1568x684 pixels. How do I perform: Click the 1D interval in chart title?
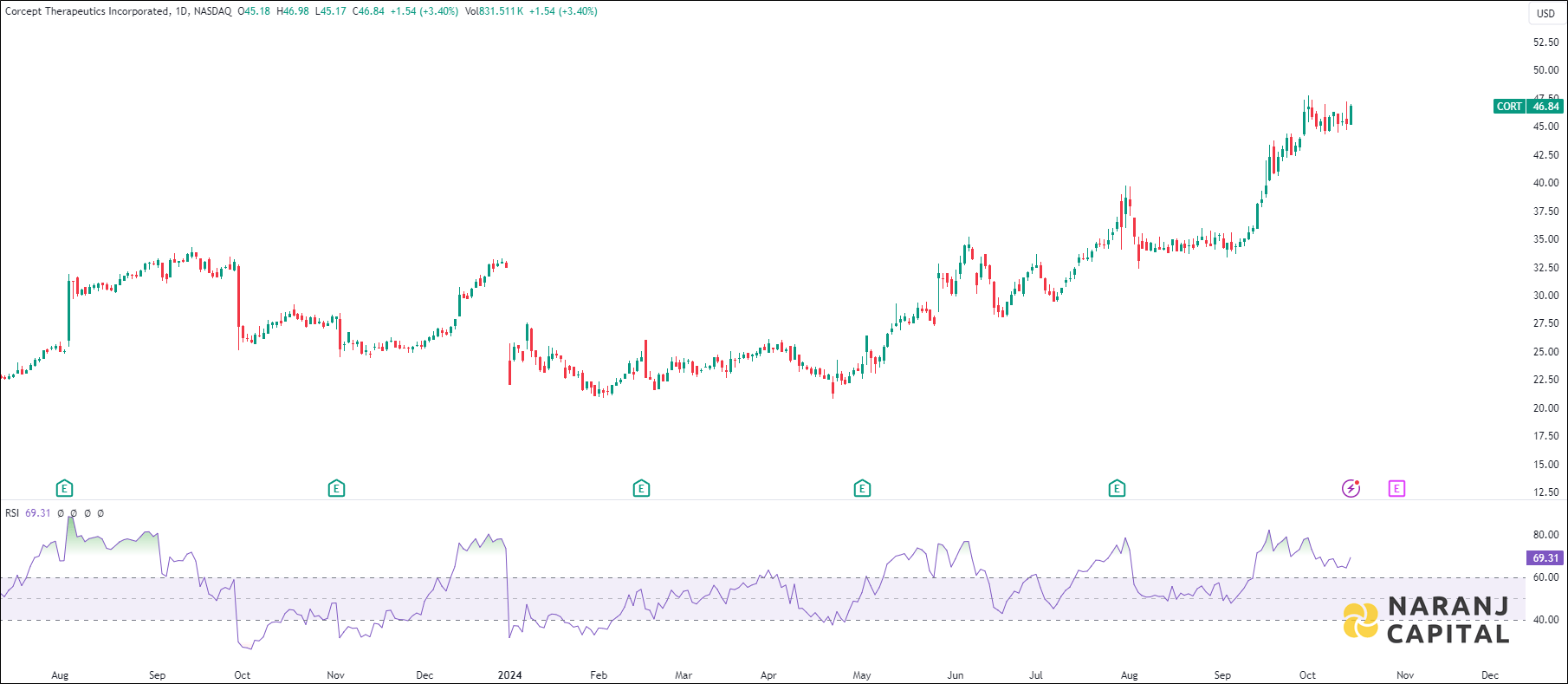click(181, 11)
